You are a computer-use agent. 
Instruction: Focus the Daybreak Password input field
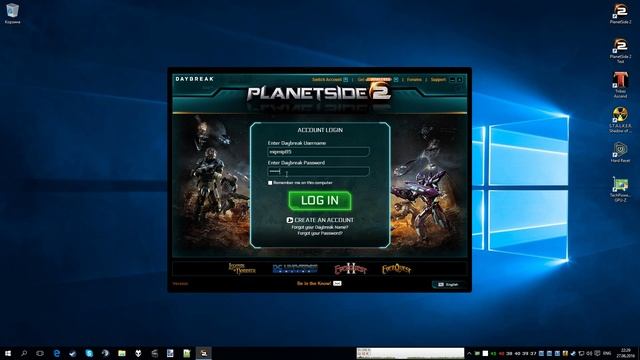tap(318, 171)
